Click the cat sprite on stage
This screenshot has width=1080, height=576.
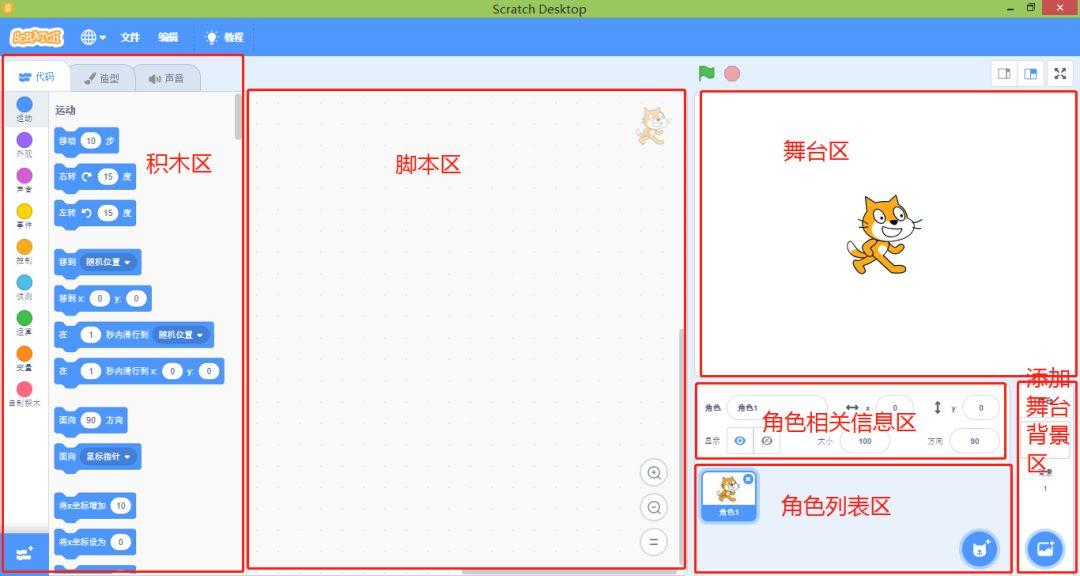click(x=884, y=235)
